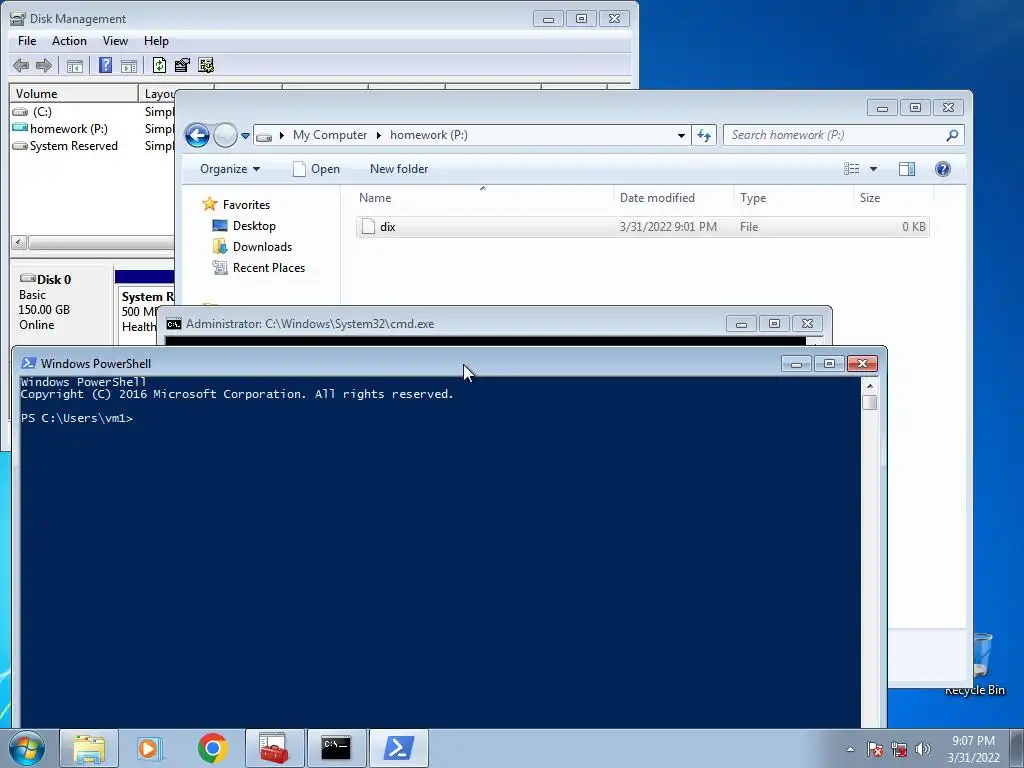Screen dimensions: 1024x768
Task: Toggle the preview pane icon in Explorer
Action: 907,169
